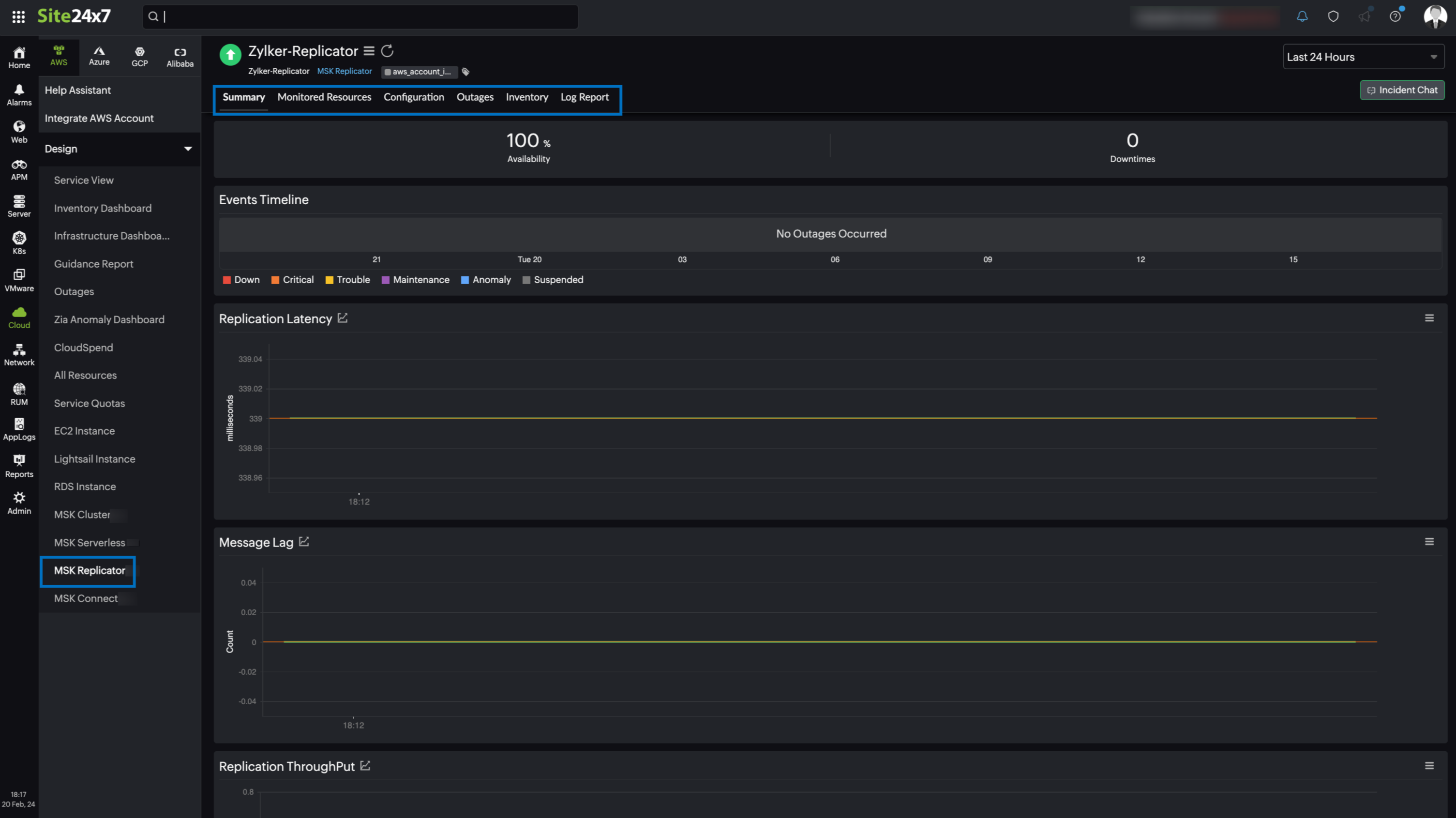The width and height of the screenshot is (1456, 818).
Task: Open the Alarms sidebar icon
Action: pos(19,94)
